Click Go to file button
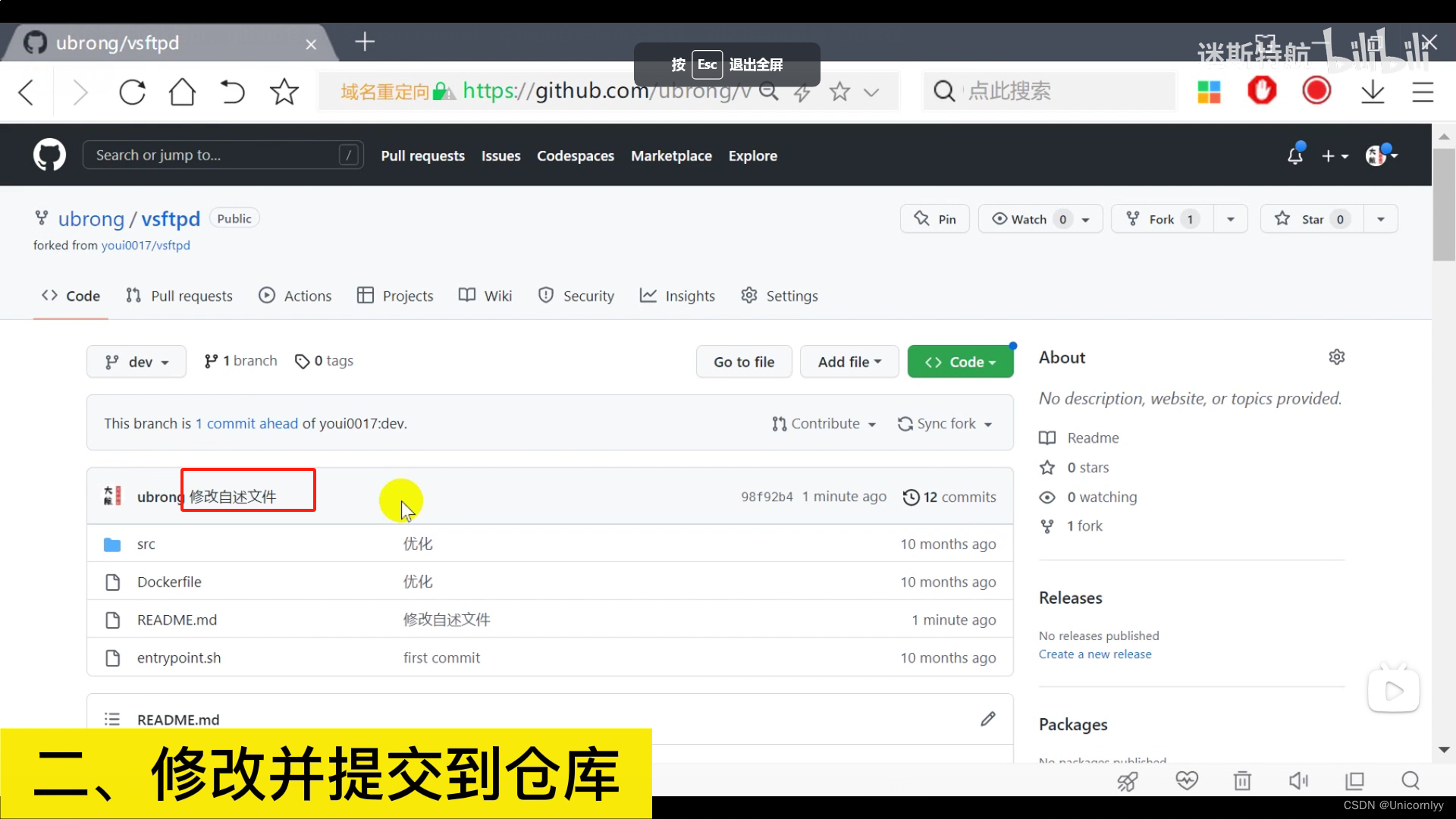Image resolution: width=1456 pixels, height=819 pixels. pyautogui.click(x=744, y=362)
